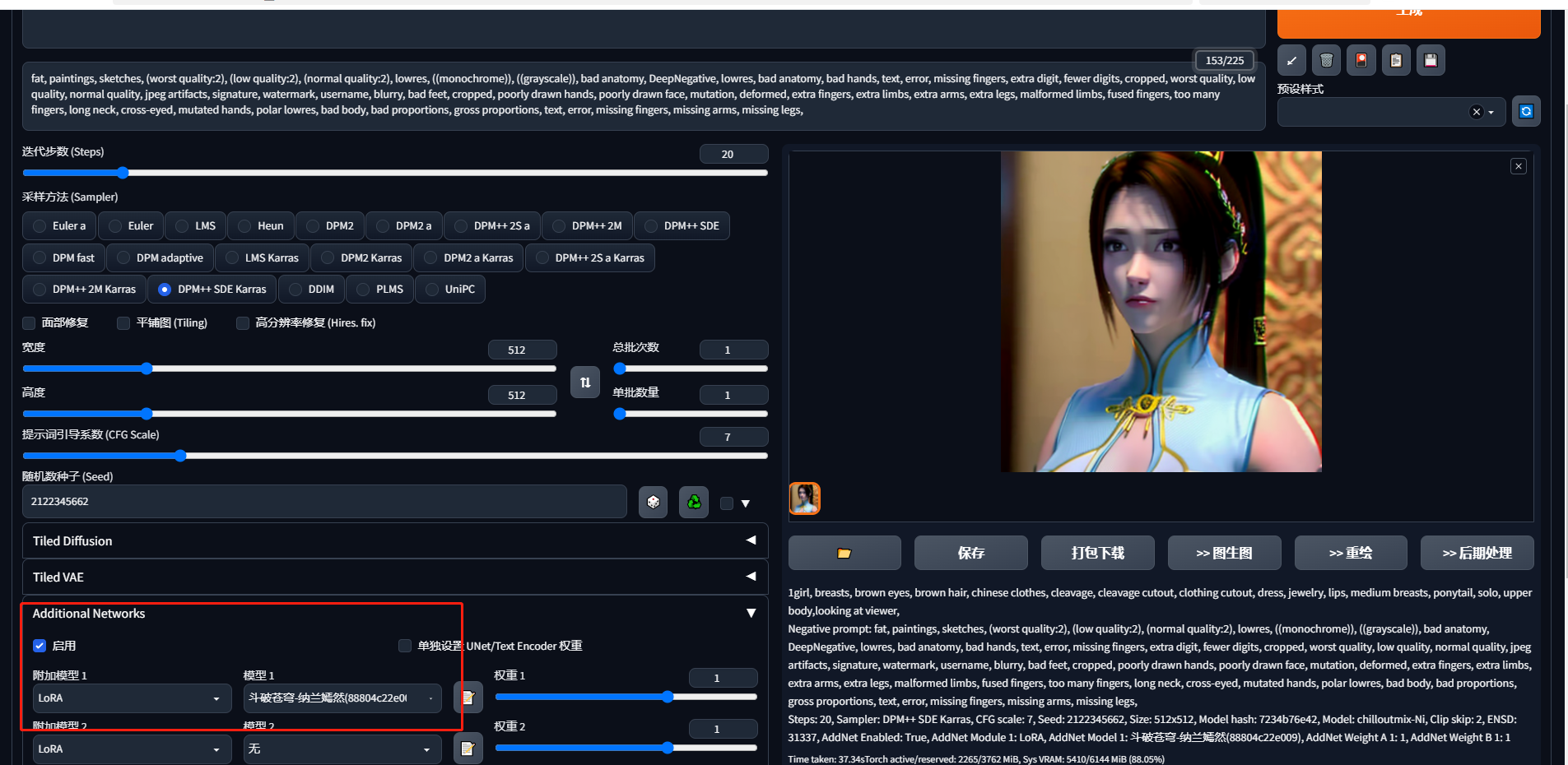The width and height of the screenshot is (1568, 765).
Task: Open 模型 1 model dropdown
Action: click(x=342, y=698)
